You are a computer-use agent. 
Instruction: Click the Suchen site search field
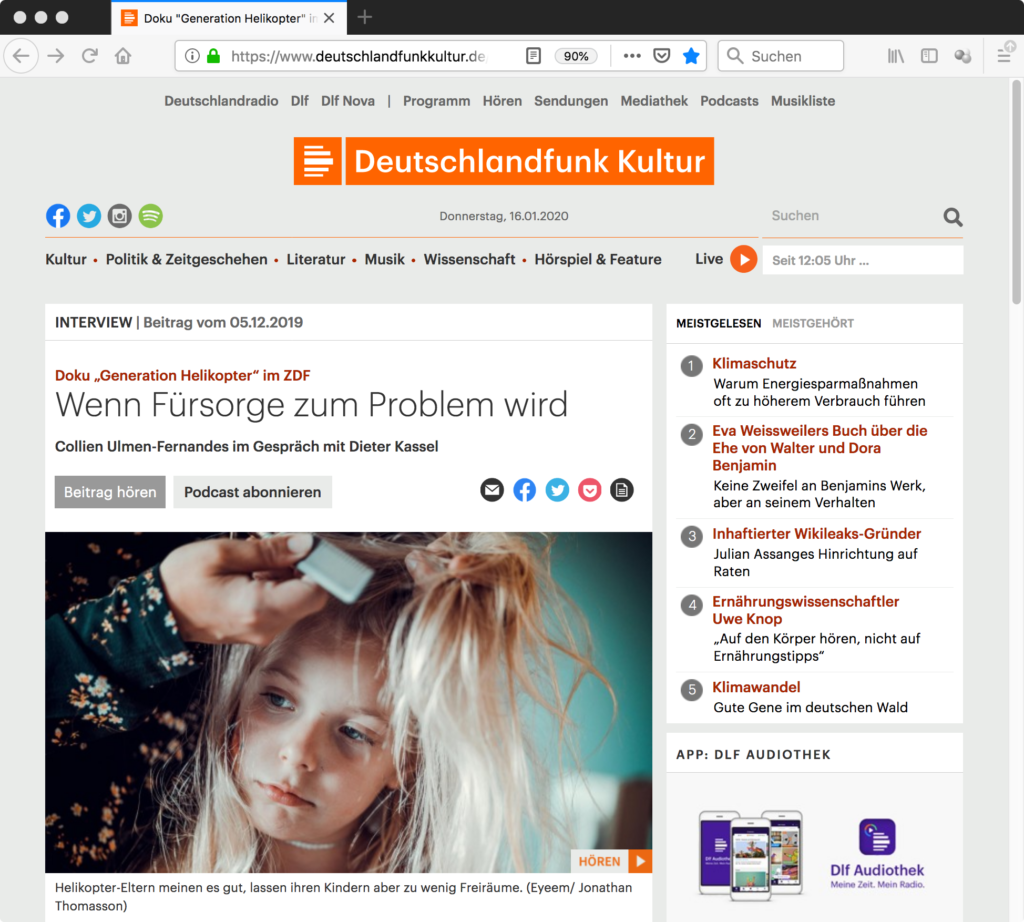(850, 216)
